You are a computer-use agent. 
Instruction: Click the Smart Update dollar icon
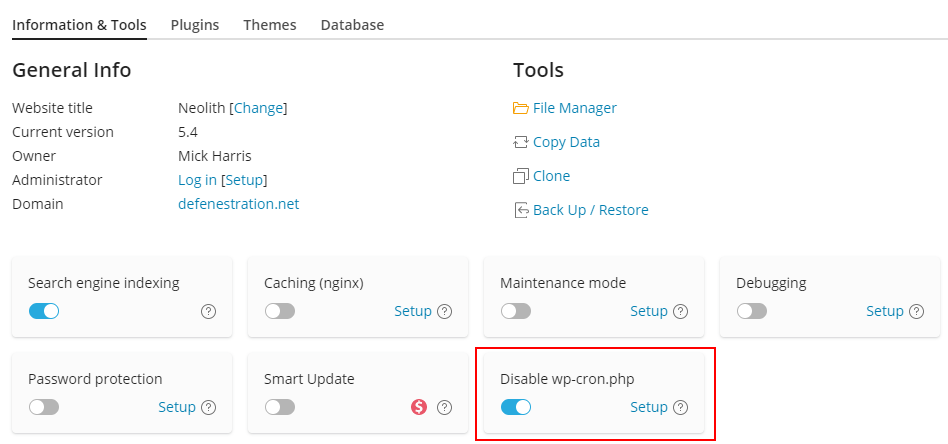[419, 407]
